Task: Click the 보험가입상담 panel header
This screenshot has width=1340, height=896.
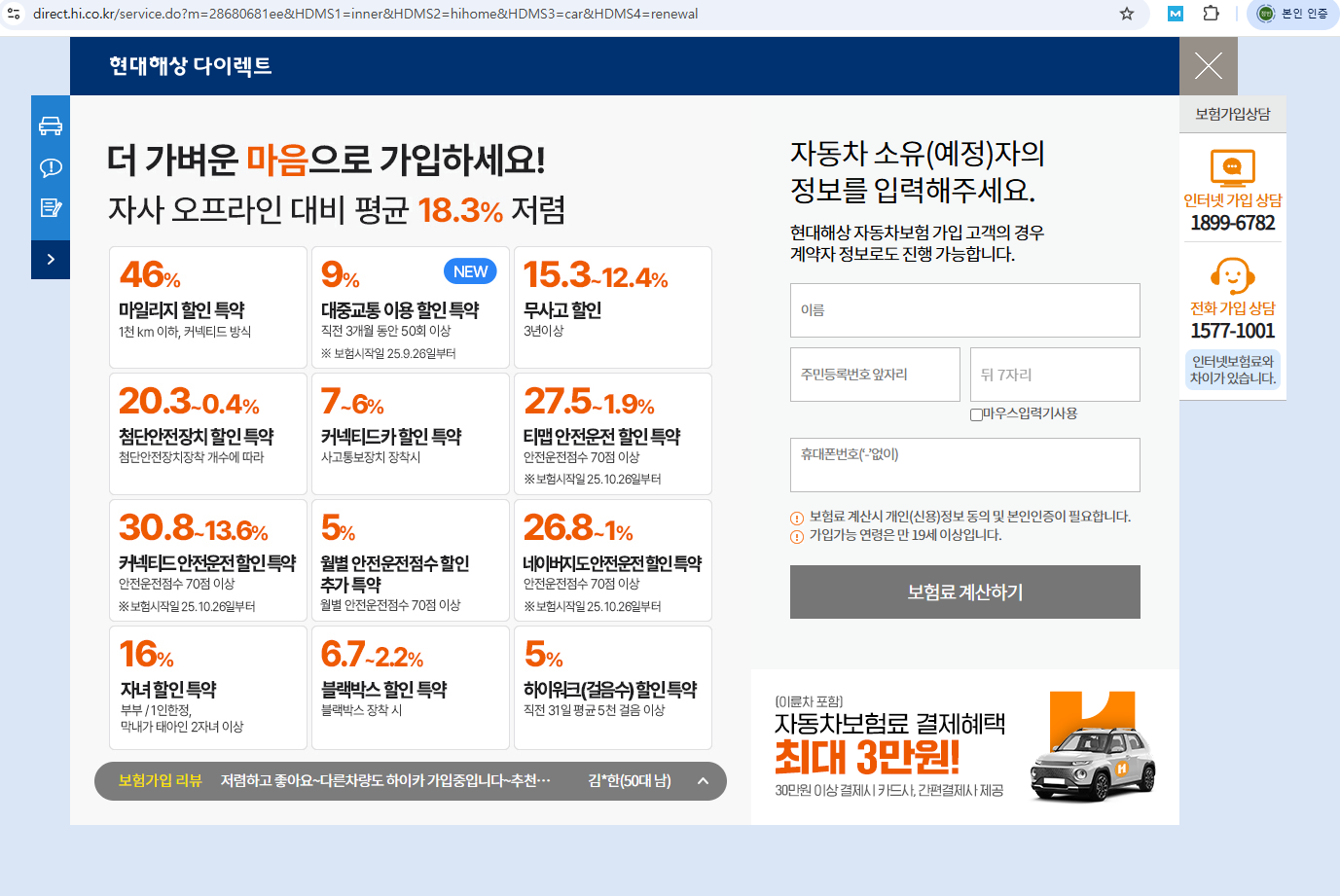Action: [x=1233, y=114]
